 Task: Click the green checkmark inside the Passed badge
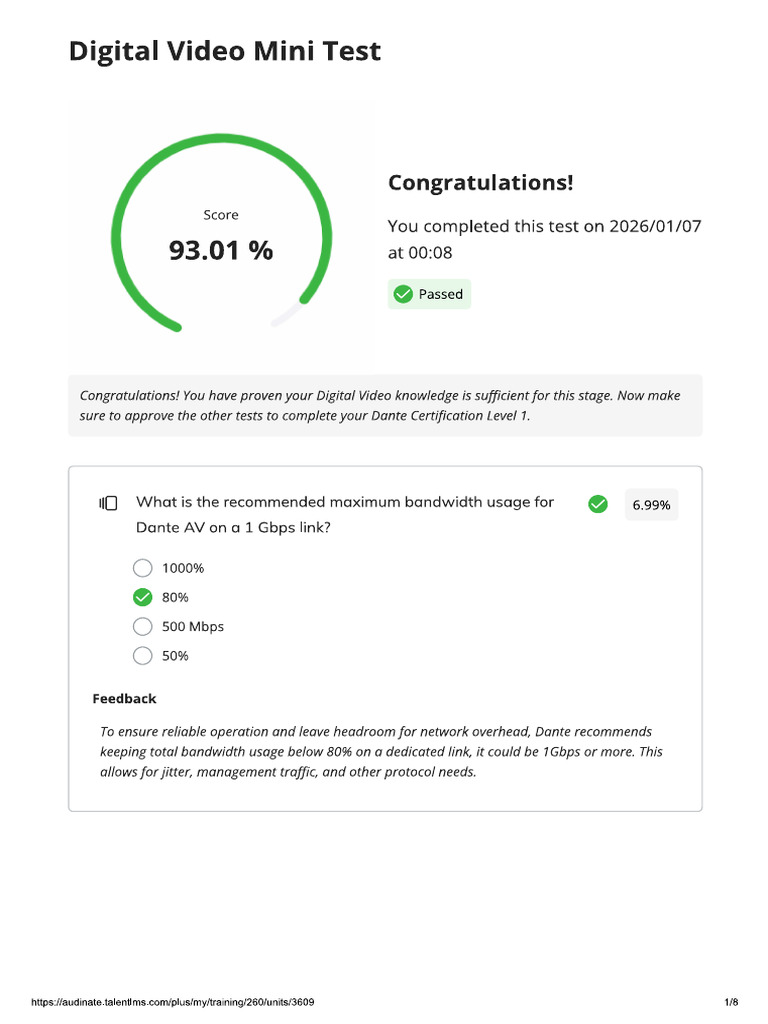pos(403,294)
